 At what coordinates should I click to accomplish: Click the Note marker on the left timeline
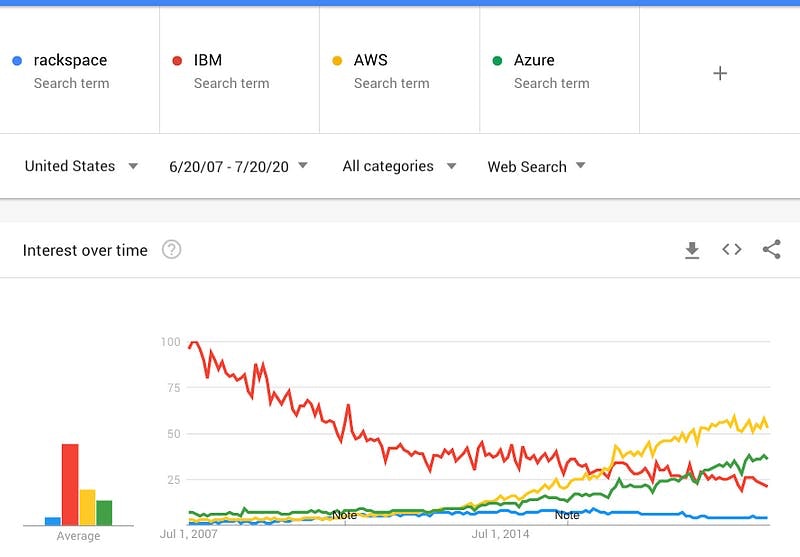[344, 515]
